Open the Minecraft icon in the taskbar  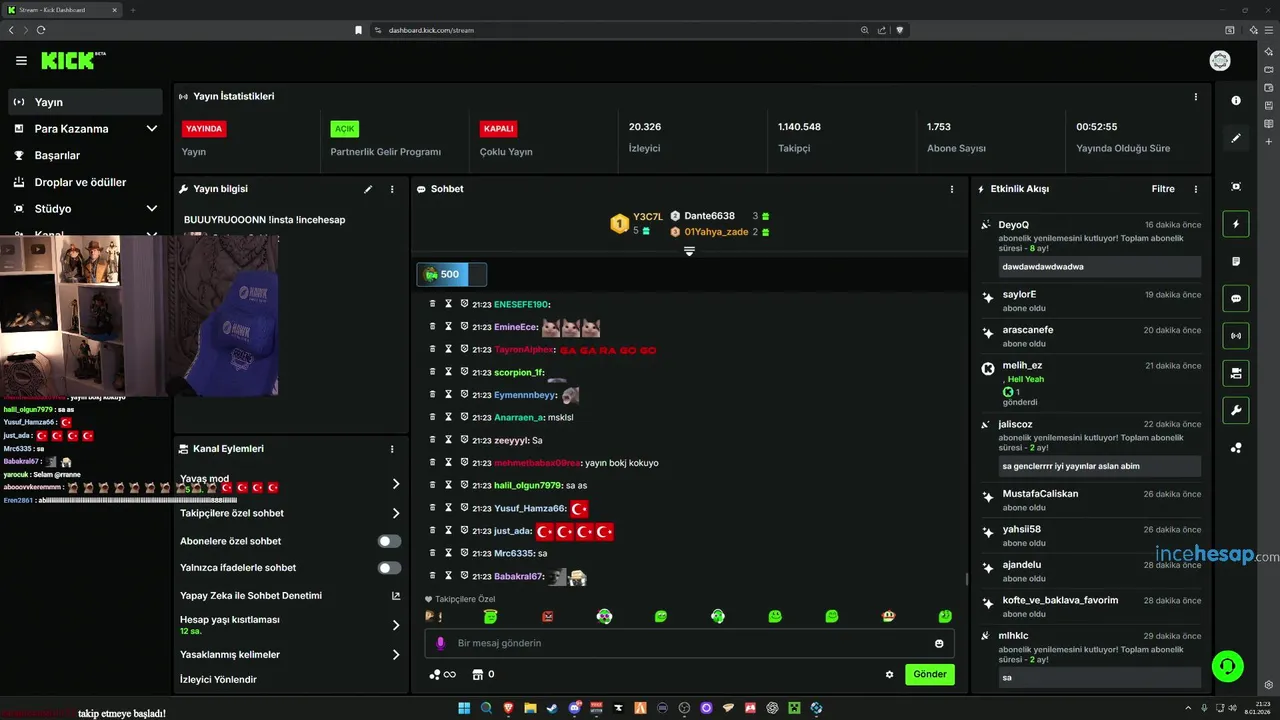point(795,708)
